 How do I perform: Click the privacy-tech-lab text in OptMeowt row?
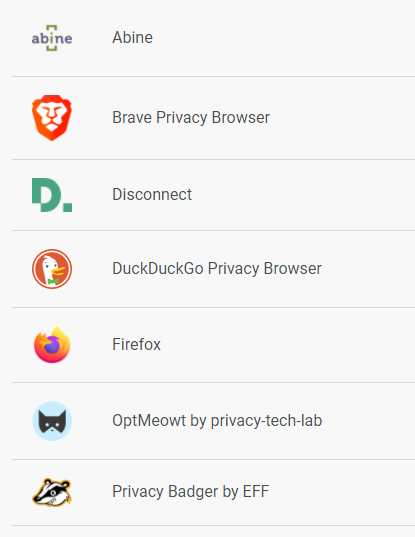[266, 421]
